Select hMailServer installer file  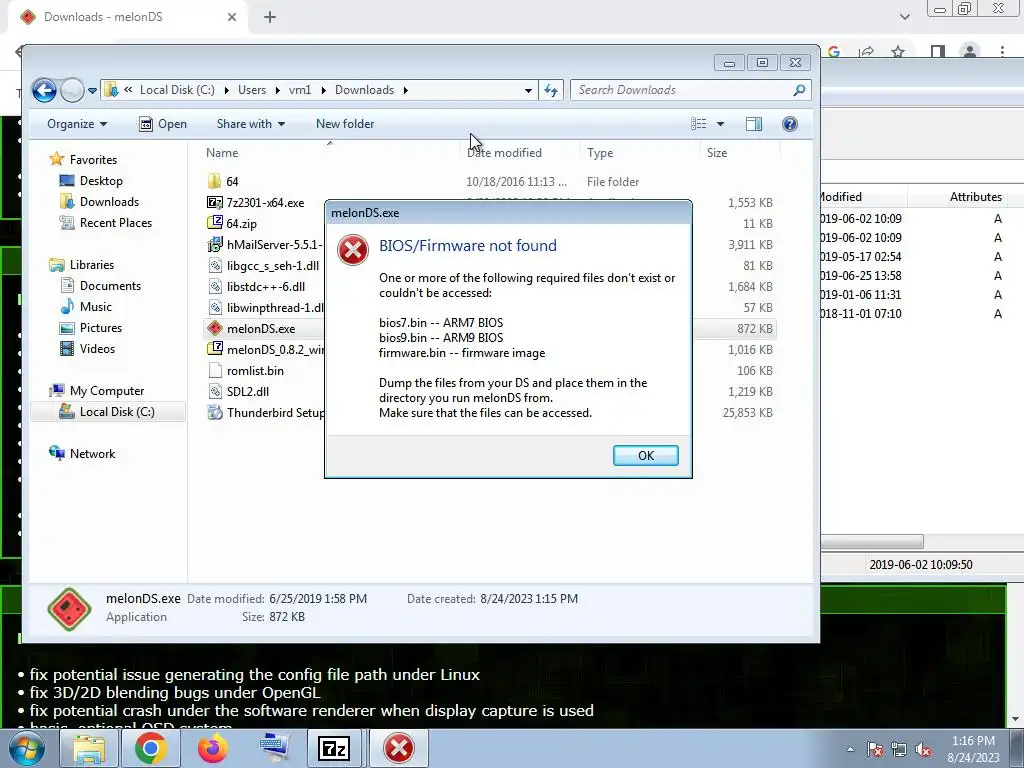click(x=274, y=245)
